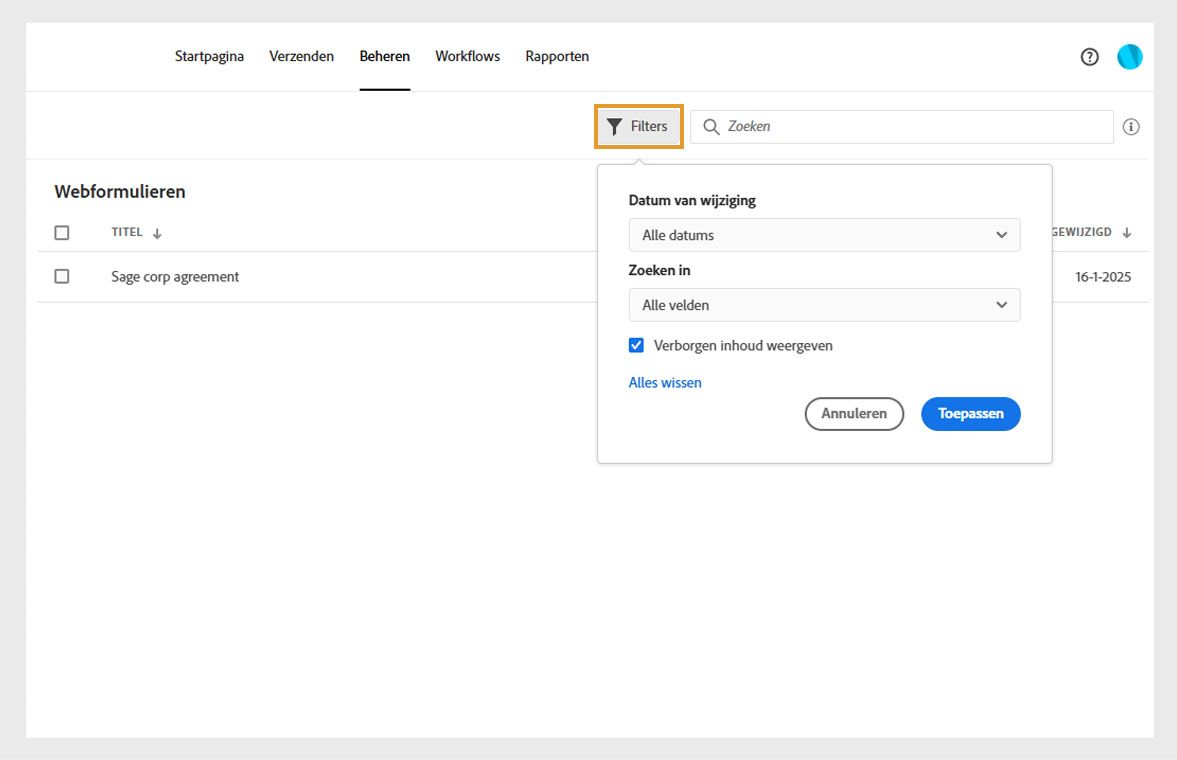Go to the Rapporten tab
1177x760 pixels.
pos(557,56)
